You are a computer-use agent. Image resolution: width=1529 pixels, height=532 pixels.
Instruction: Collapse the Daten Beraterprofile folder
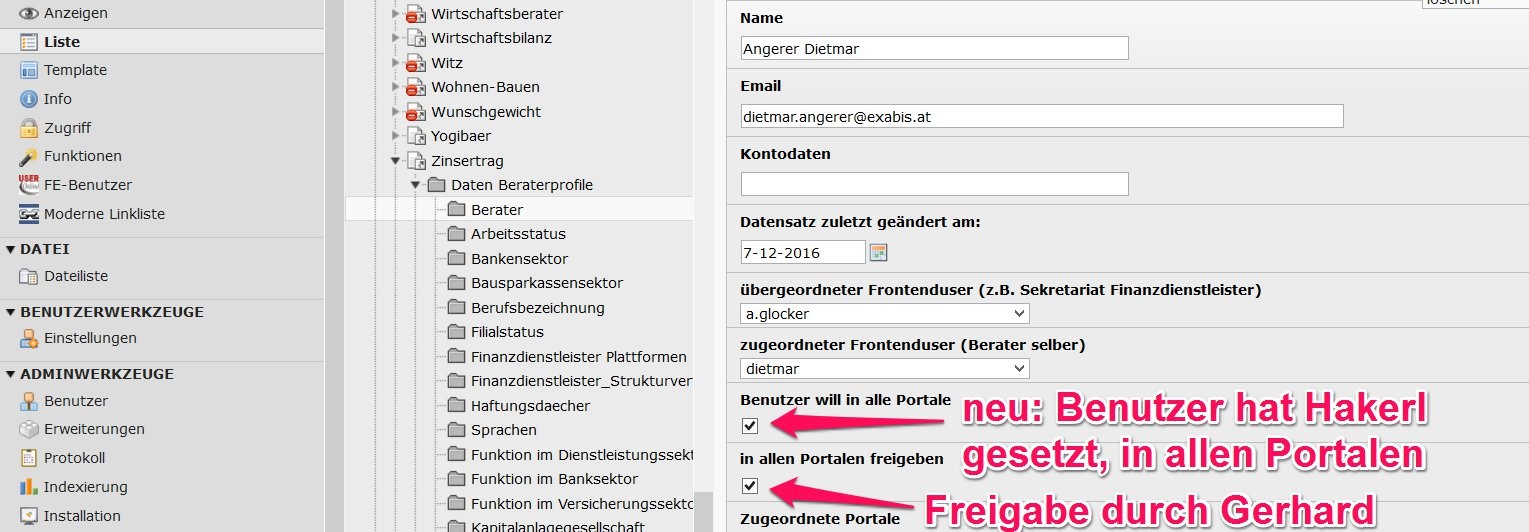pyautogui.click(x=416, y=185)
